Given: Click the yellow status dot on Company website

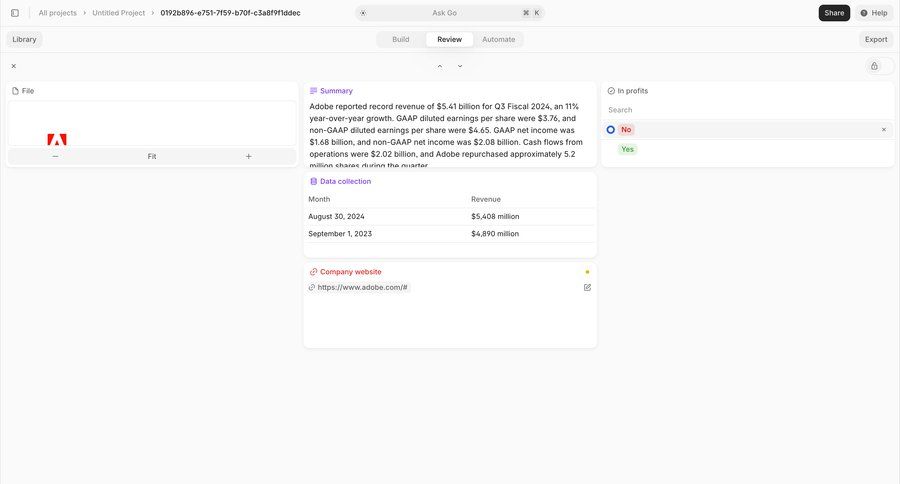Looking at the screenshot, I should pyautogui.click(x=587, y=272).
